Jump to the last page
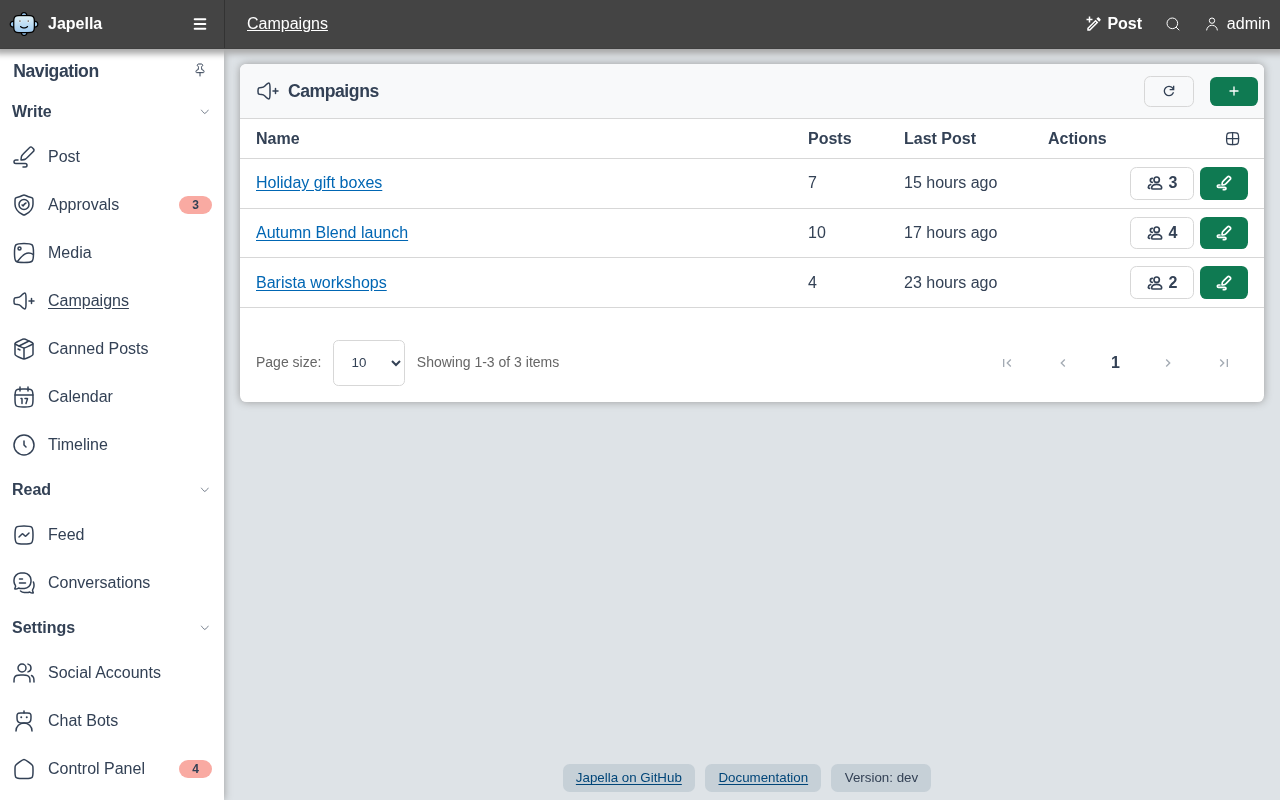Screen dimensions: 1280x800 (x=1223, y=363)
